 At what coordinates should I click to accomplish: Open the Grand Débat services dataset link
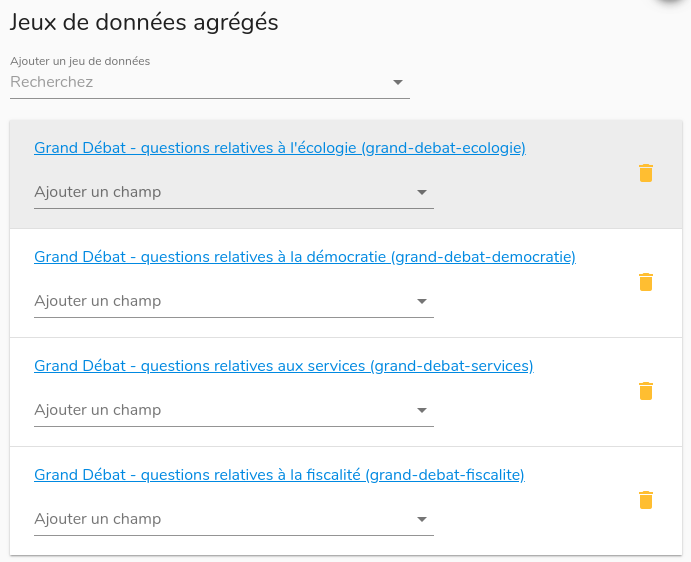pos(284,366)
